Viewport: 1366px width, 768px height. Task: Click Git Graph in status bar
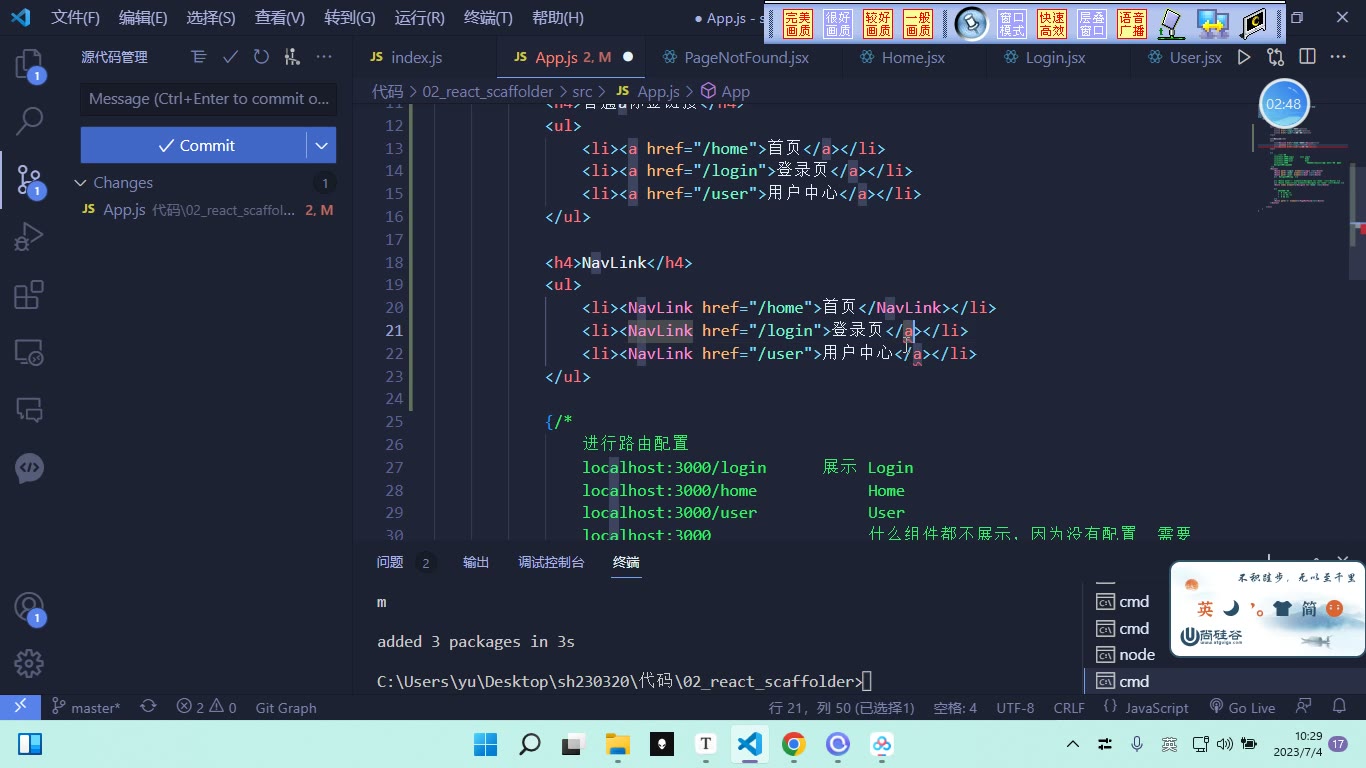tap(286, 707)
